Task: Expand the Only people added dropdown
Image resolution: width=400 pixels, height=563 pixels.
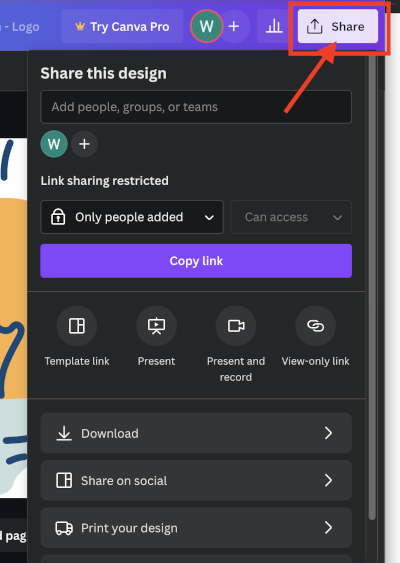Action: [x=132, y=217]
